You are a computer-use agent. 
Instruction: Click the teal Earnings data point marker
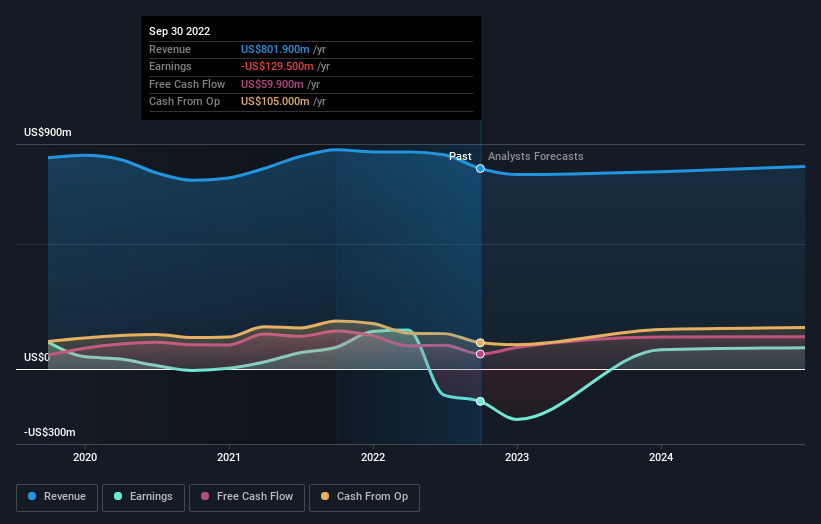(480, 402)
